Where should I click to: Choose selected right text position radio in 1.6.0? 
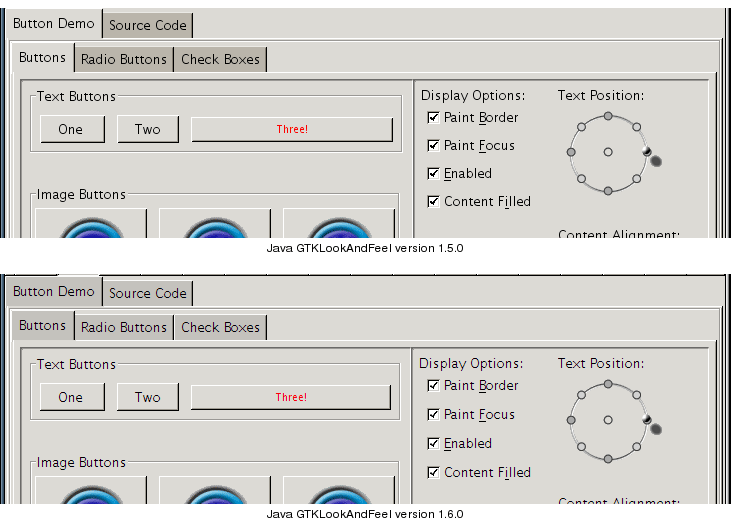coord(647,419)
